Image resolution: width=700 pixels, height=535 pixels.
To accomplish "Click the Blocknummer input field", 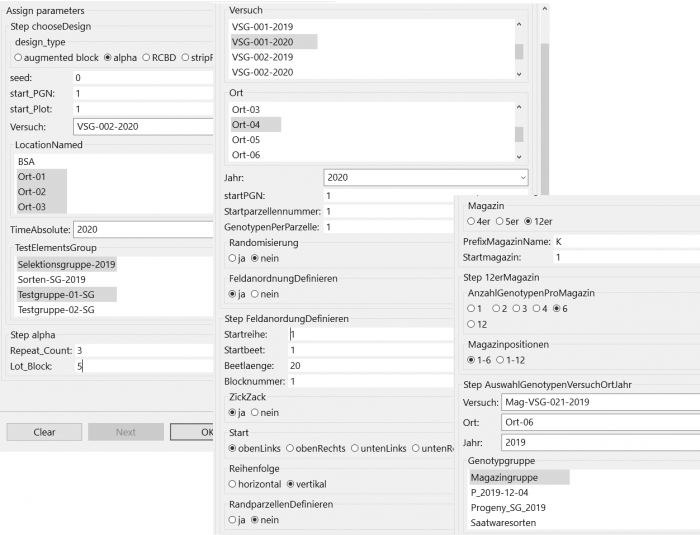I will point(371,381).
